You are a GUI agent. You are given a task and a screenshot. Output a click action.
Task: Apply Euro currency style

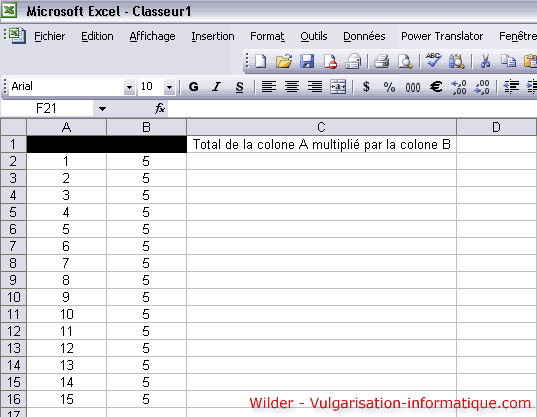(436, 87)
